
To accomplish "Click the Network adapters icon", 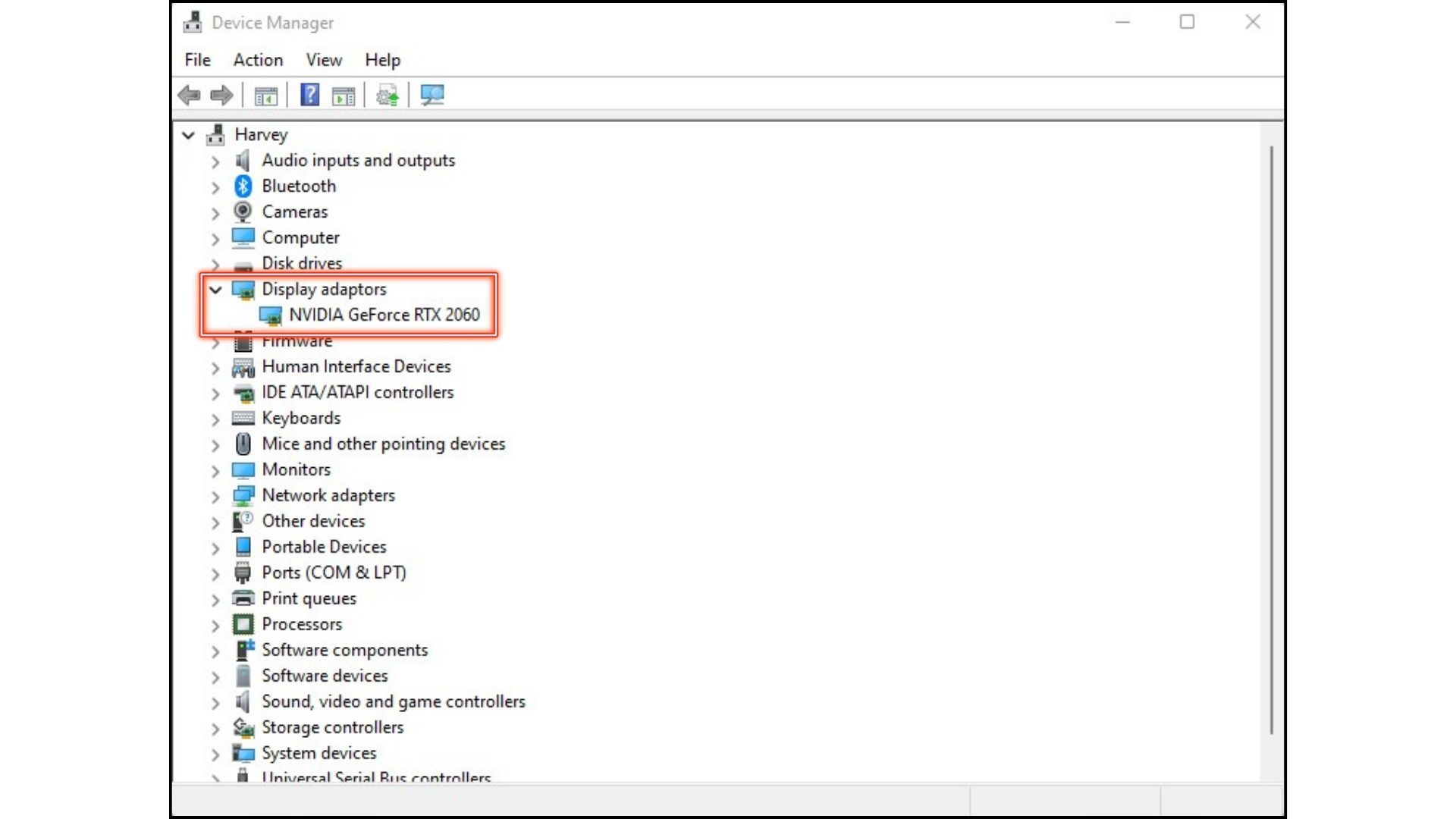I will [243, 496].
